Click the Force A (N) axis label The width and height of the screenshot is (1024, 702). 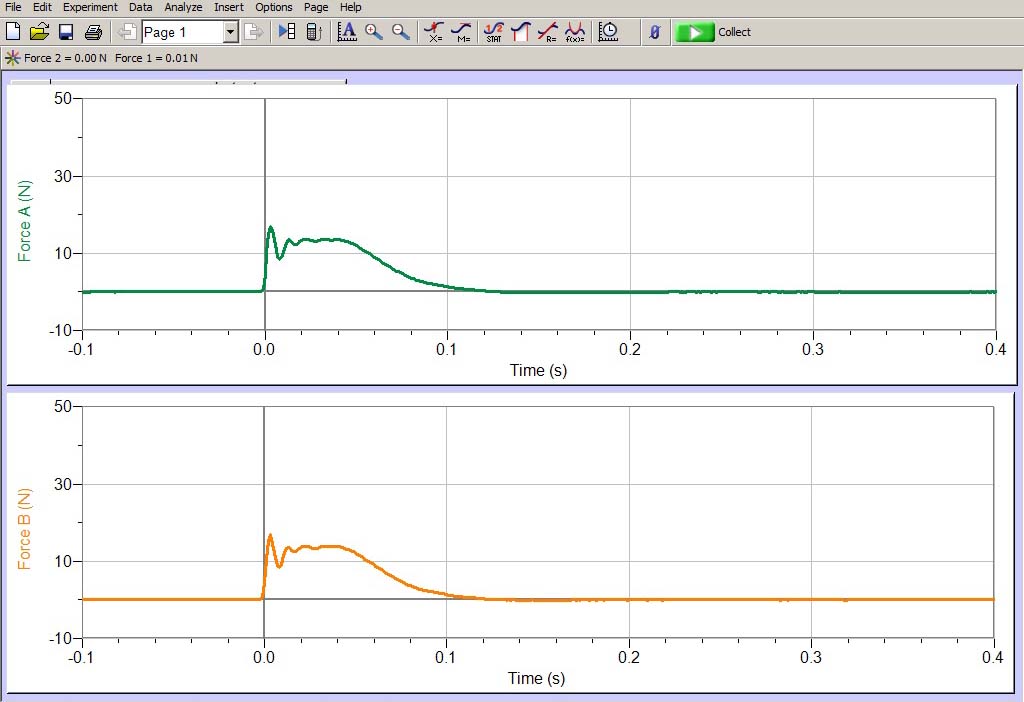coord(25,221)
